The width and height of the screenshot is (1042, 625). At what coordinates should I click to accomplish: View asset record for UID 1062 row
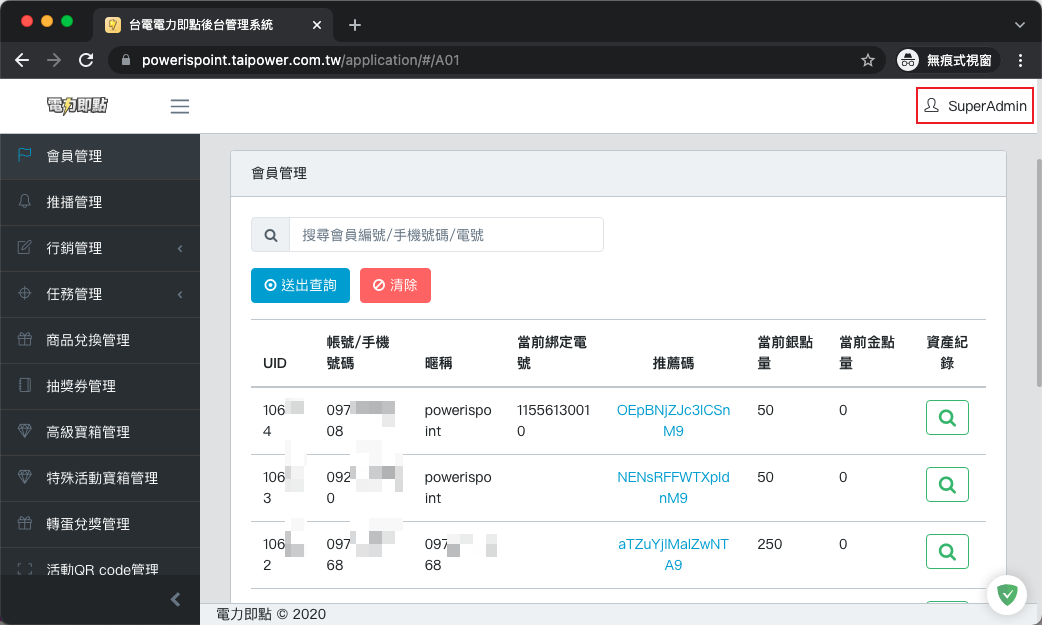click(x=947, y=552)
